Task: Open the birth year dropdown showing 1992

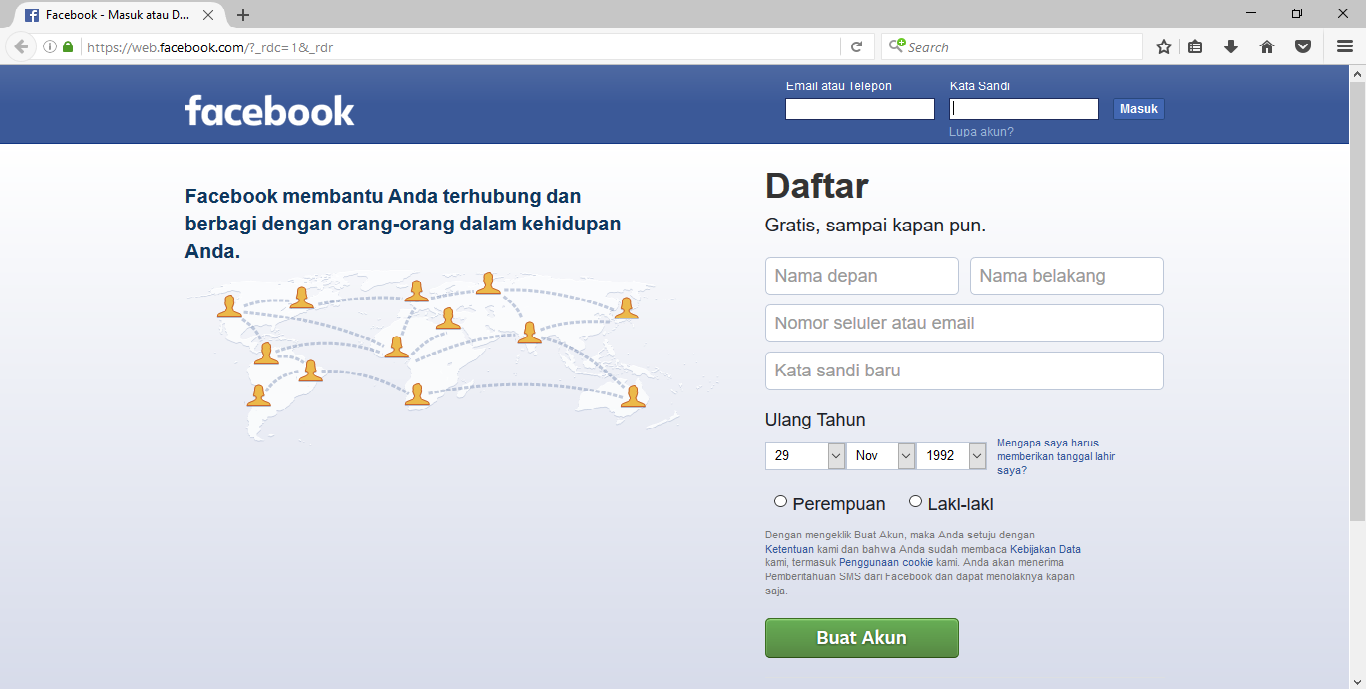Action: 950,455
